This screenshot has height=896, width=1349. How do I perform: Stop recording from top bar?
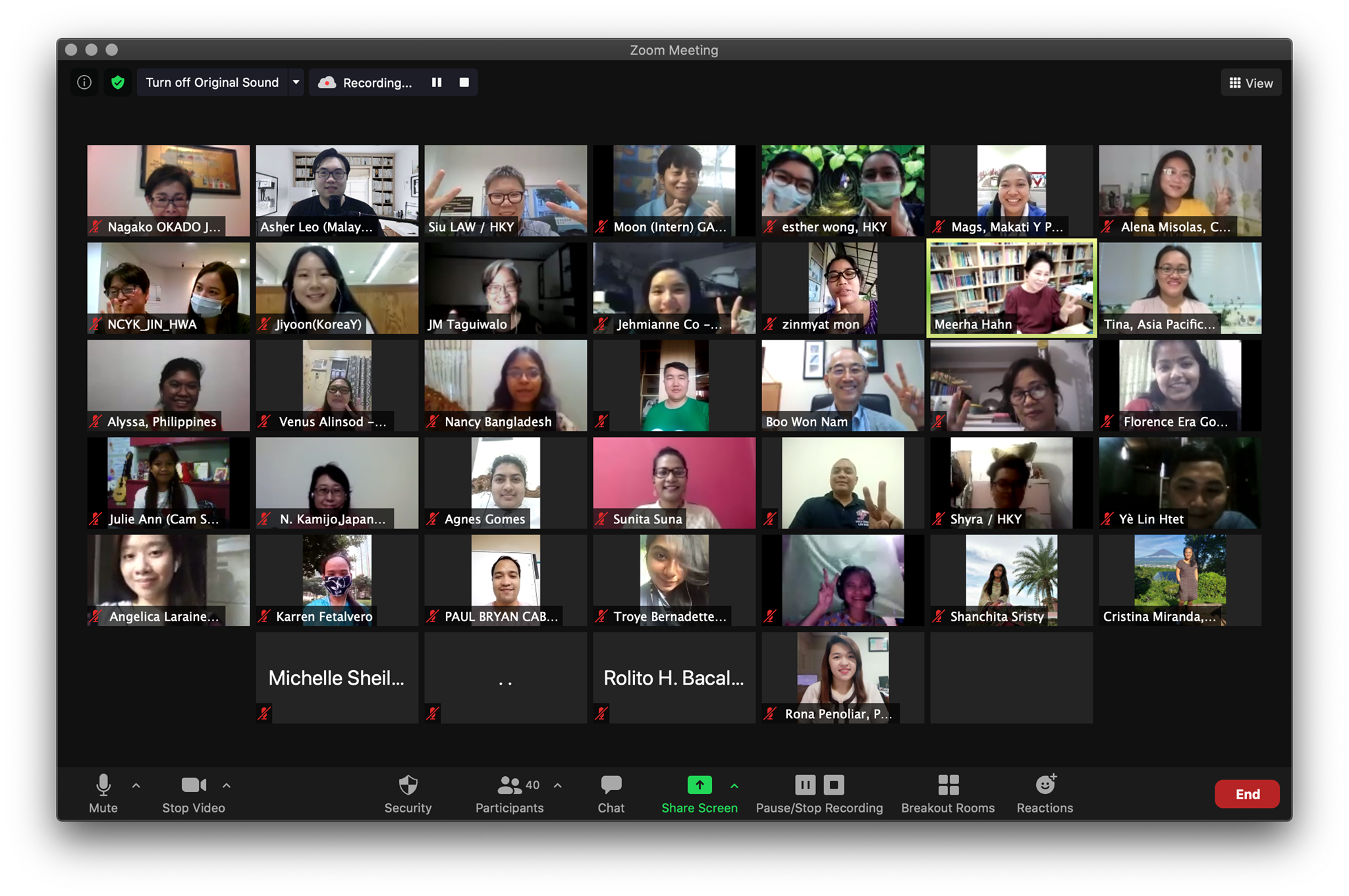464,82
